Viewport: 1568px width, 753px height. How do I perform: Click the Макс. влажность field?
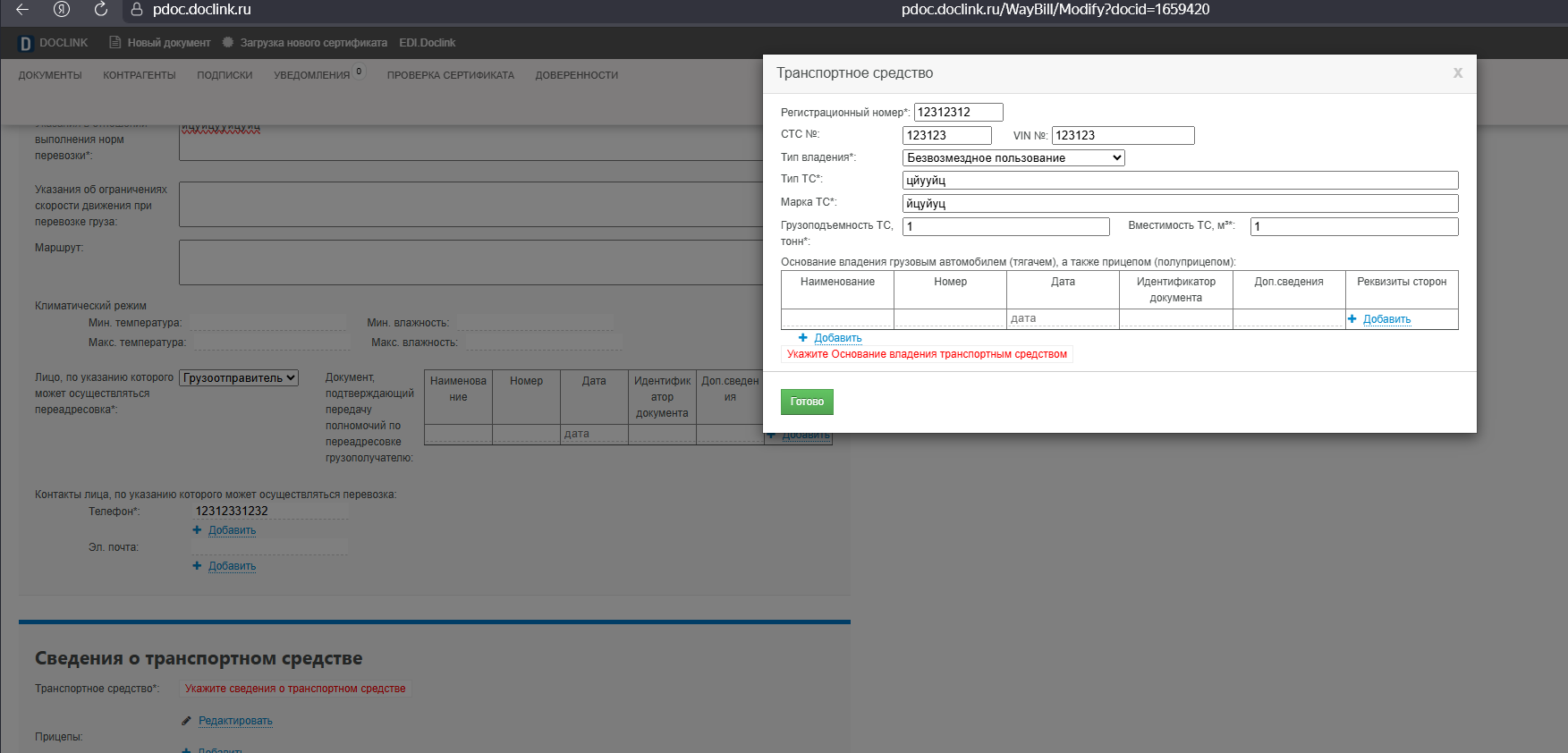(x=543, y=342)
